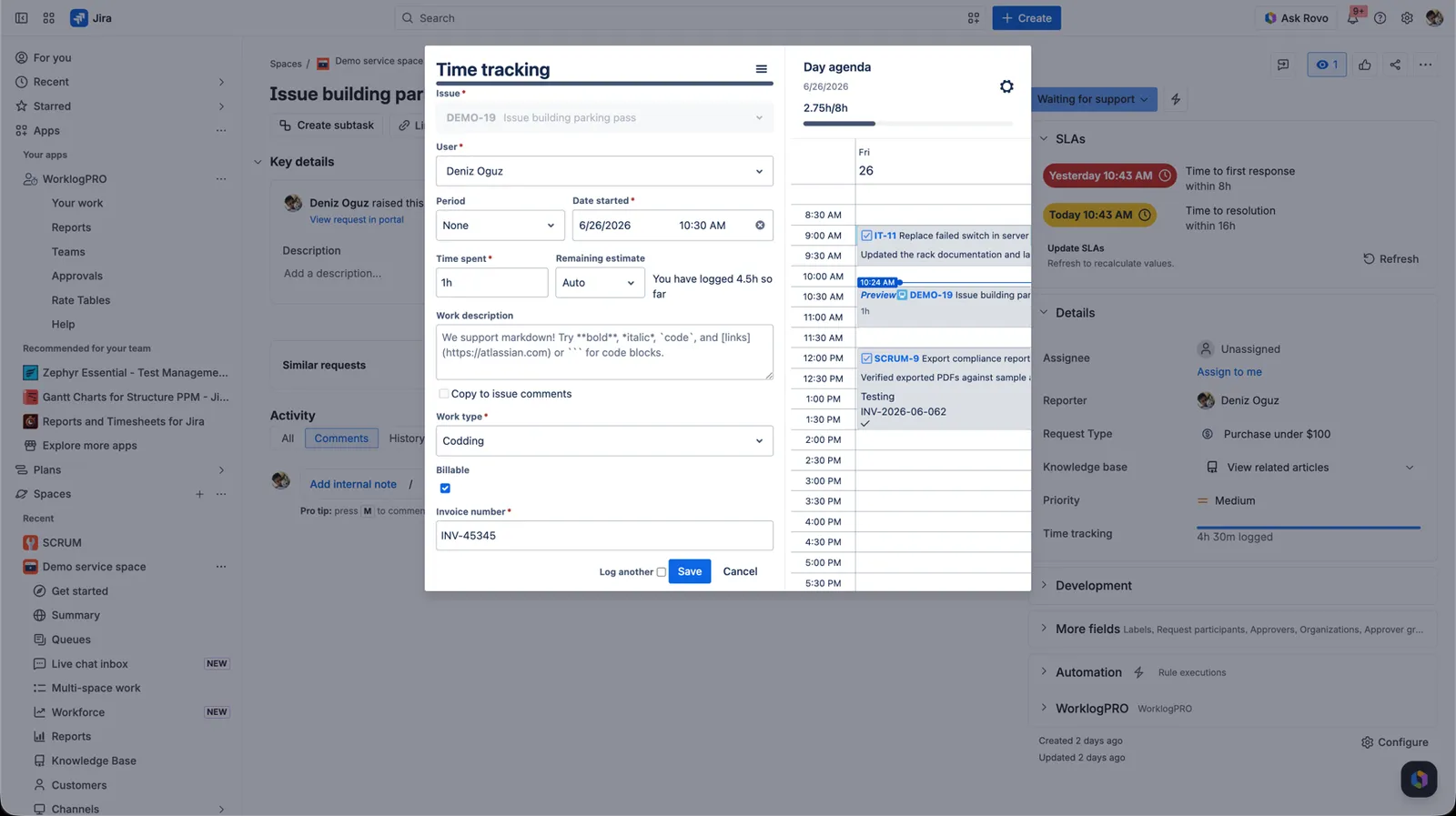The image size is (1456, 816).
Task: Switch to the All activity tab
Action: coord(288,438)
